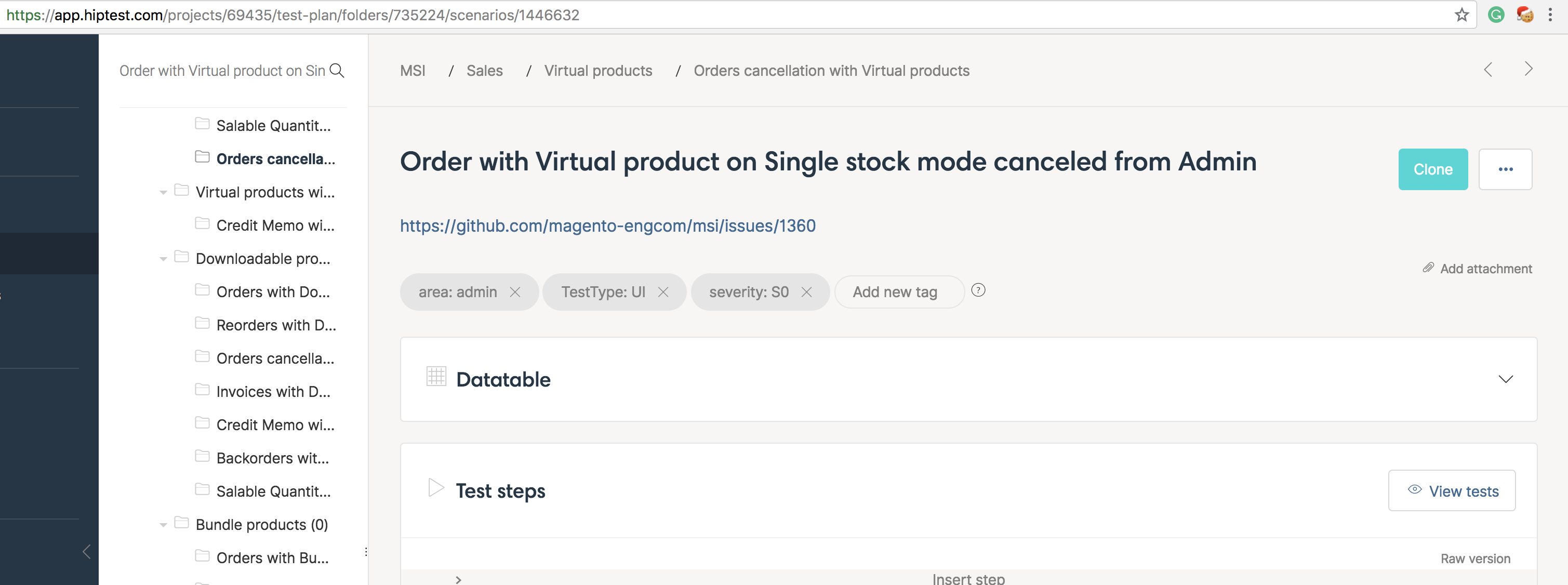Image resolution: width=1568 pixels, height=585 pixels.
Task: Bookmark page with star icon
Action: [x=1461, y=15]
